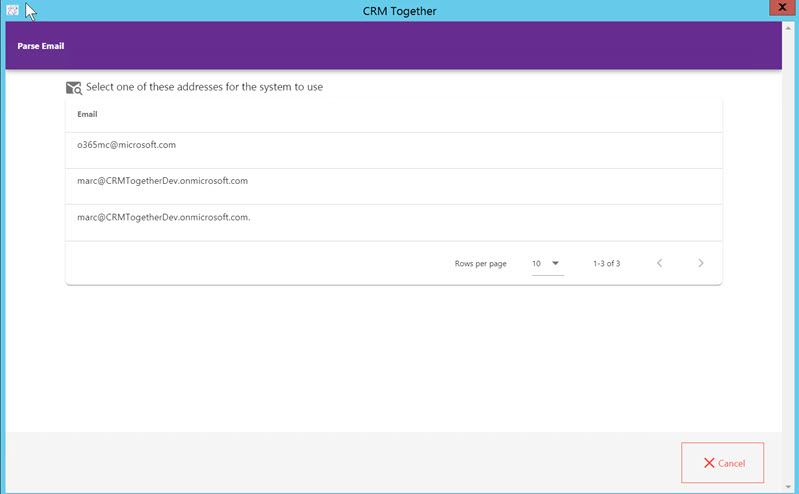
Task: Pick marc@CRMTogetherDev.onmicrosoft.com. ending with a period
Action: tap(393, 223)
